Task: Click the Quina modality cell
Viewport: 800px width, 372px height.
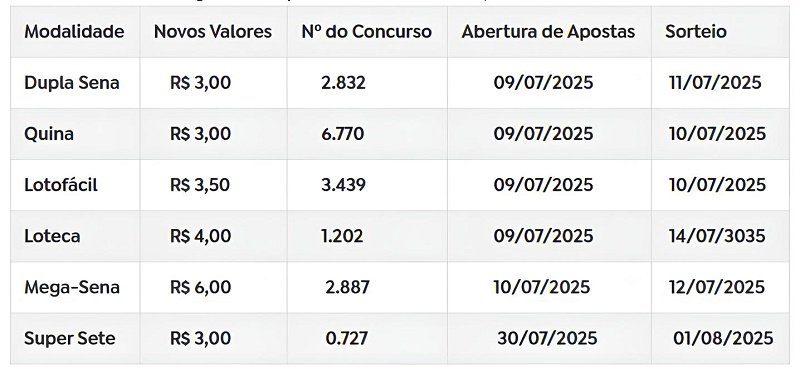Action: point(48,134)
